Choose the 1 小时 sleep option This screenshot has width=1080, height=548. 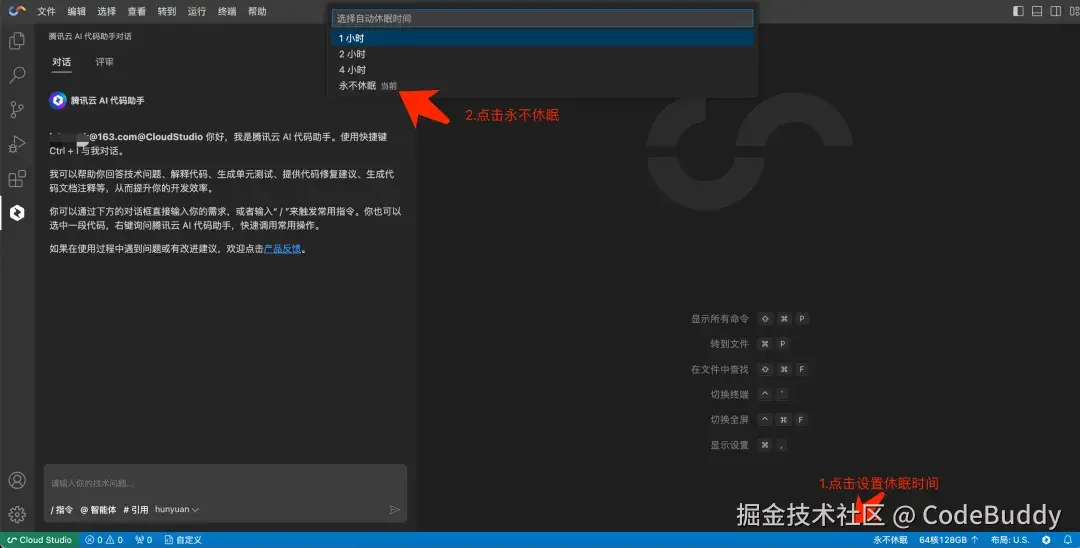(x=542, y=38)
